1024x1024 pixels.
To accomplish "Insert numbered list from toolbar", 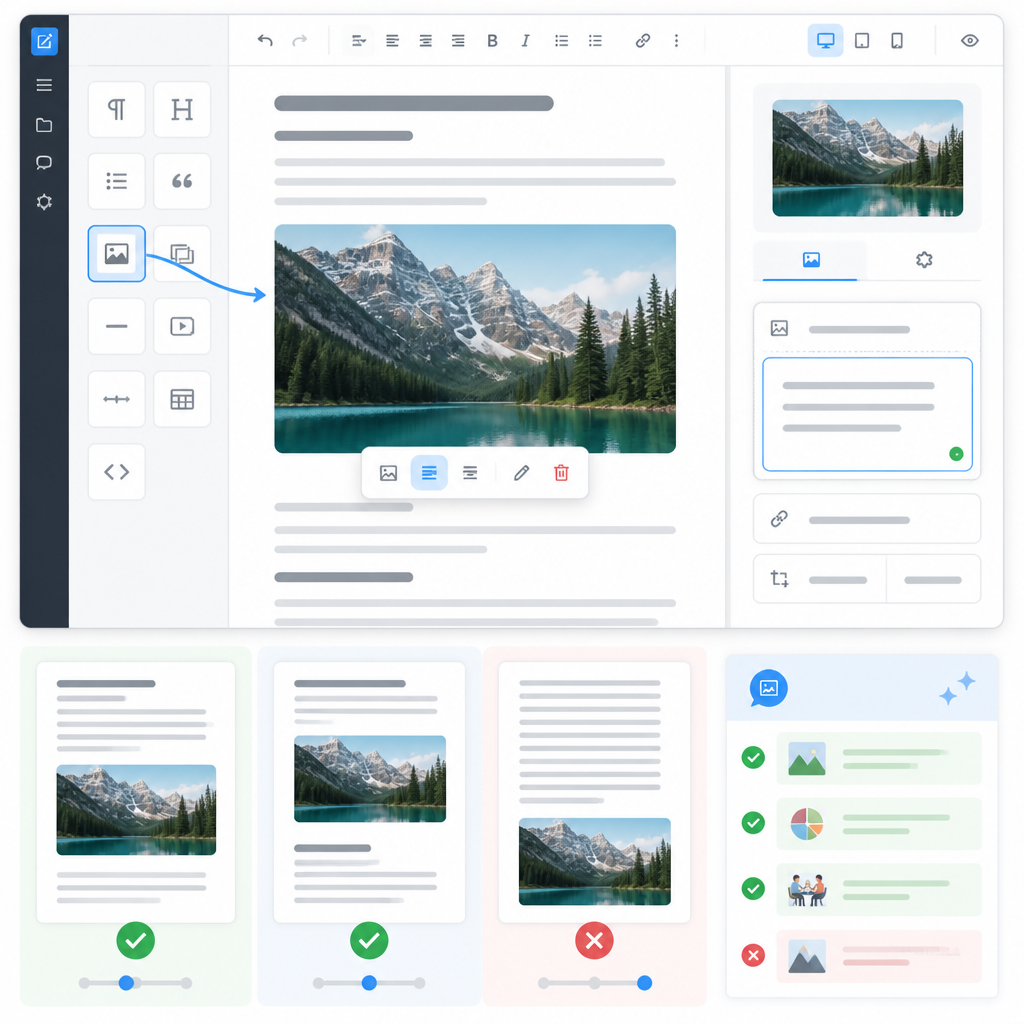I will [595, 40].
